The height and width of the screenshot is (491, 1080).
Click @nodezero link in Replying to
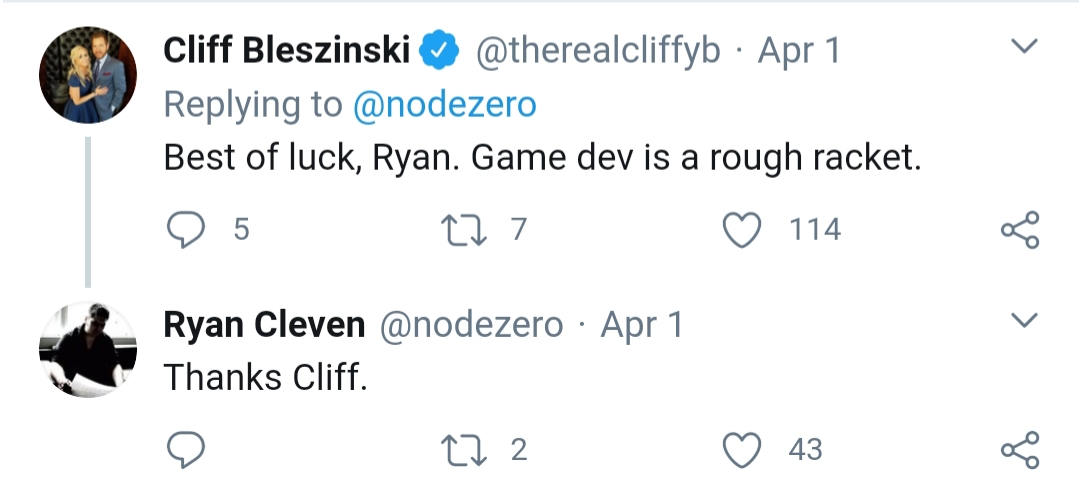coord(445,104)
